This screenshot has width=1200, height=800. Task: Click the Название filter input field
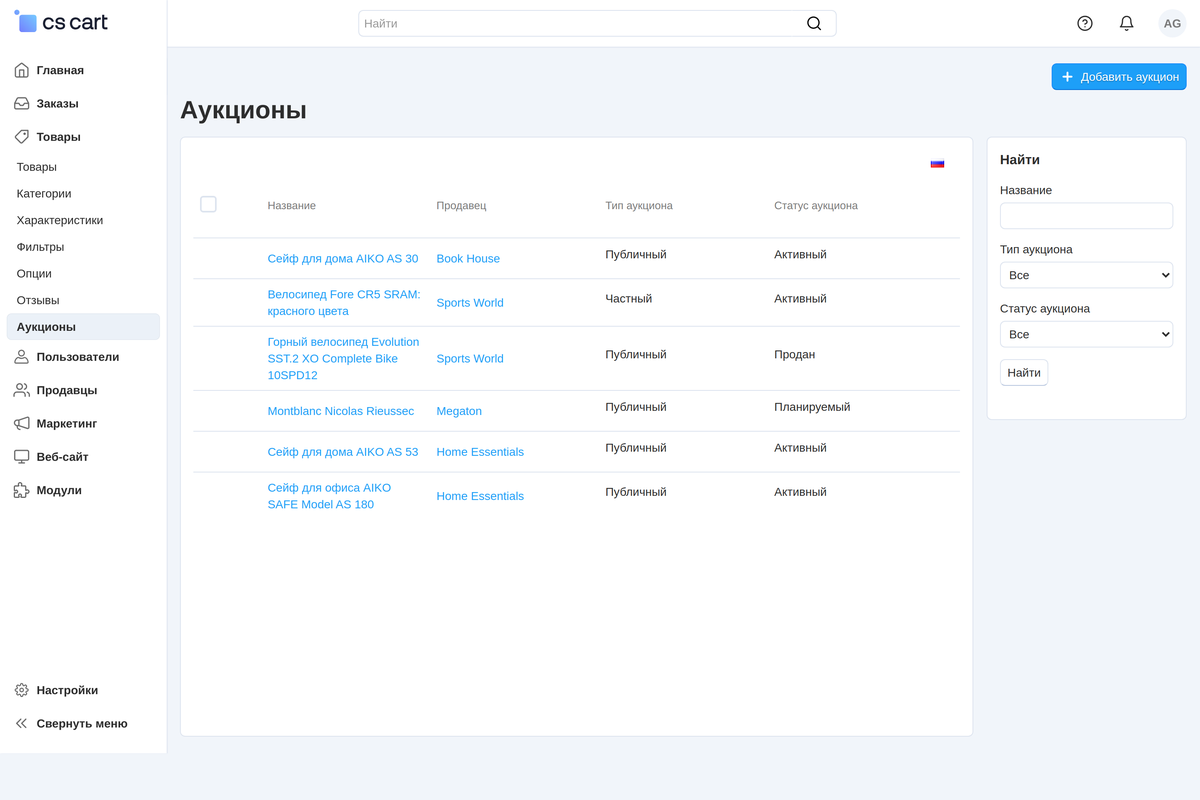pos(1086,216)
